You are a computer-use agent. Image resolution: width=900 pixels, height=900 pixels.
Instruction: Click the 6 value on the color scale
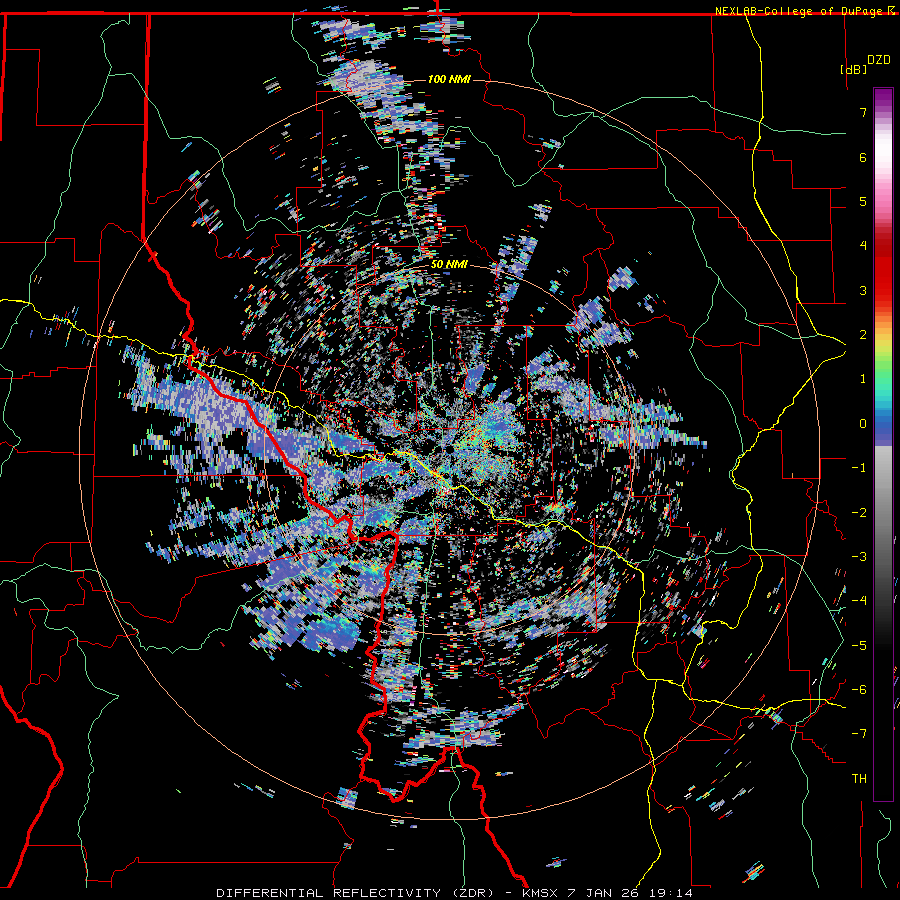point(863,157)
